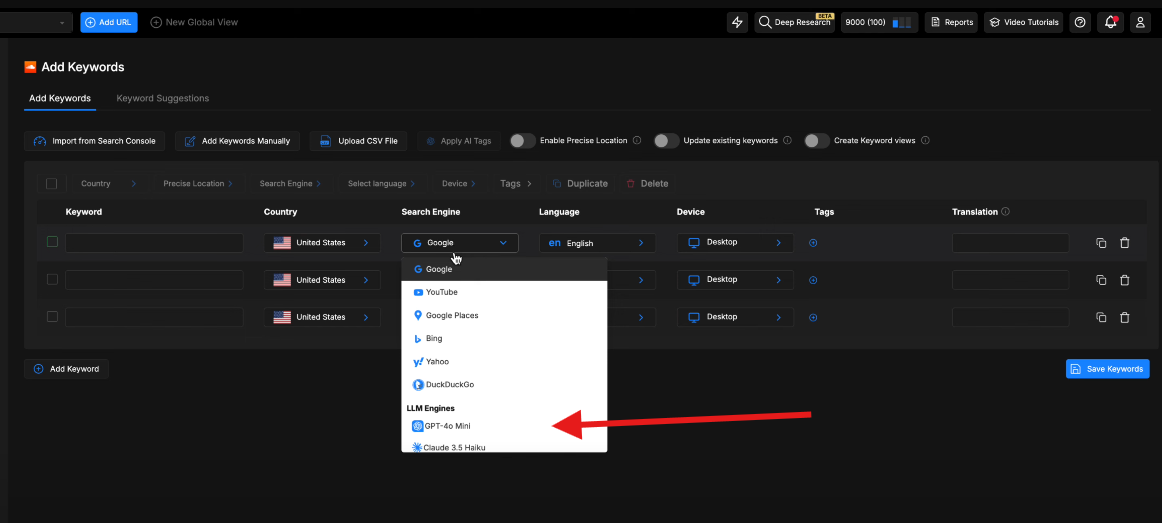The image size is (1162, 523).
Task: Click the first row translation input field
Action: pyautogui.click(x=1011, y=243)
